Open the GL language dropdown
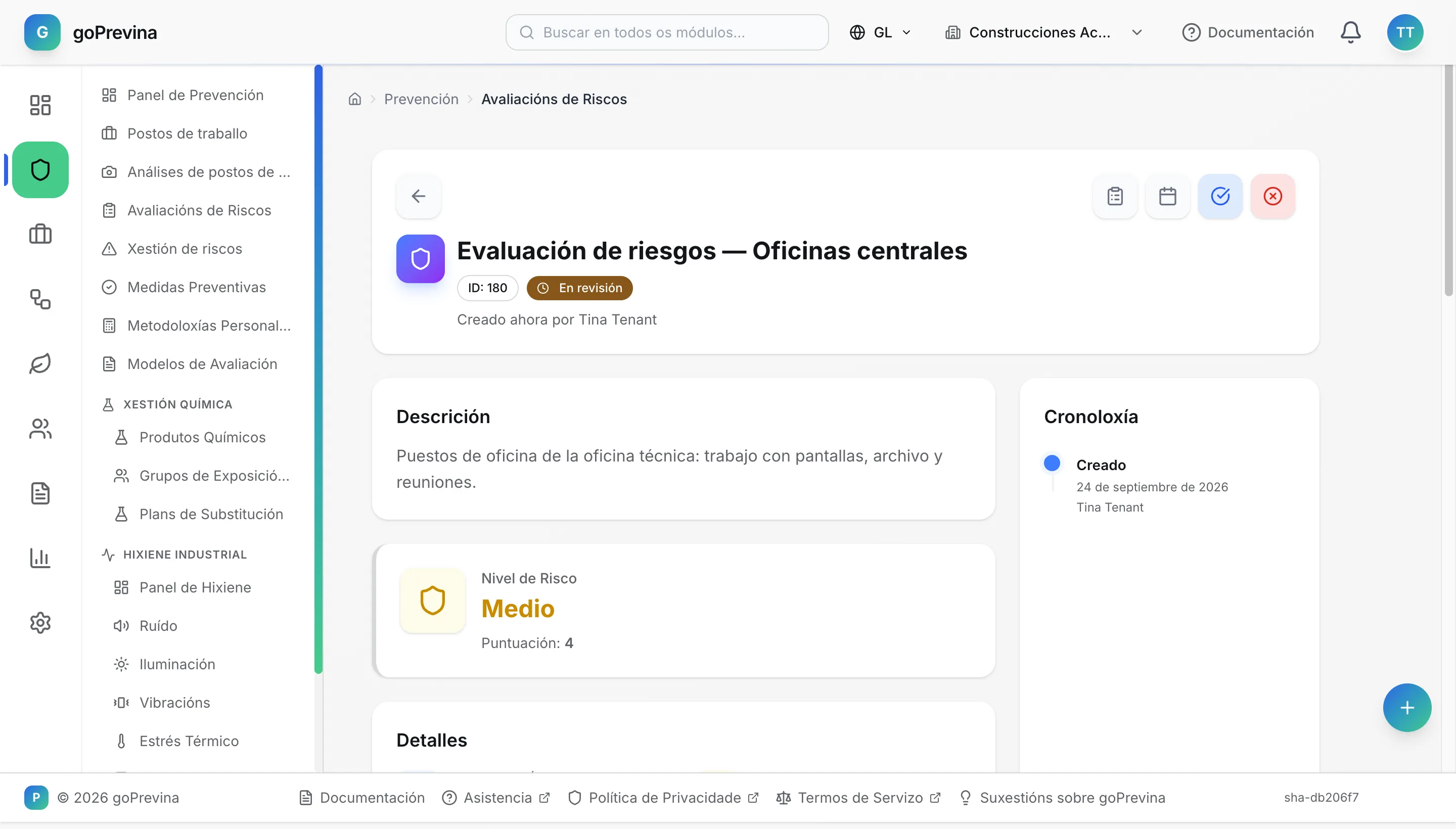 point(880,32)
